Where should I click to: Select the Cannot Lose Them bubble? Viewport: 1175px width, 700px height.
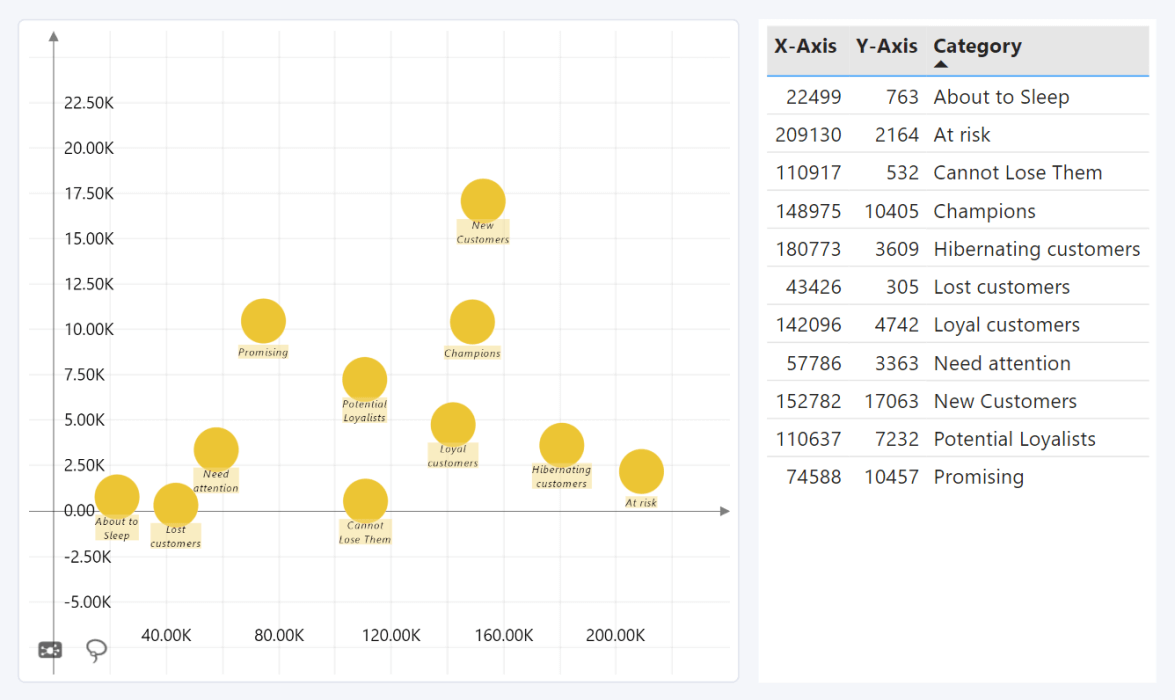coord(365,501)
